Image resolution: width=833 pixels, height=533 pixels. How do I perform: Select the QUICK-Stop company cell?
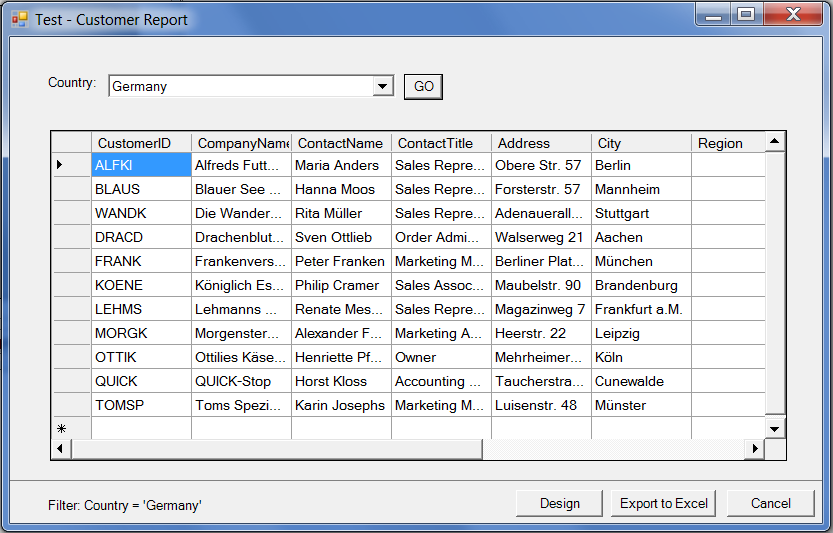241,381
